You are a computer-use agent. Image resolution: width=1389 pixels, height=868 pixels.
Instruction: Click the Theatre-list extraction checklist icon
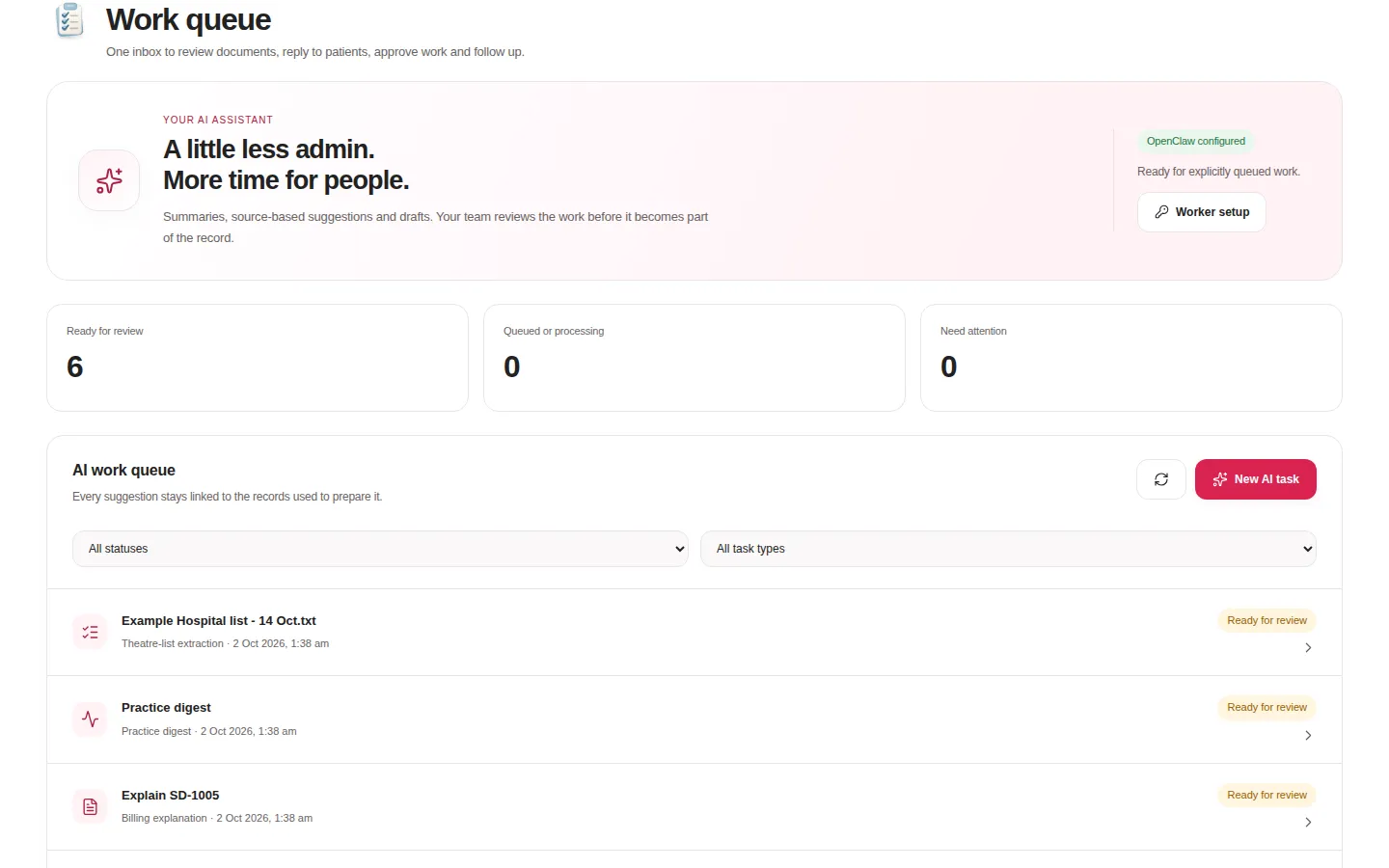(90, 633)
